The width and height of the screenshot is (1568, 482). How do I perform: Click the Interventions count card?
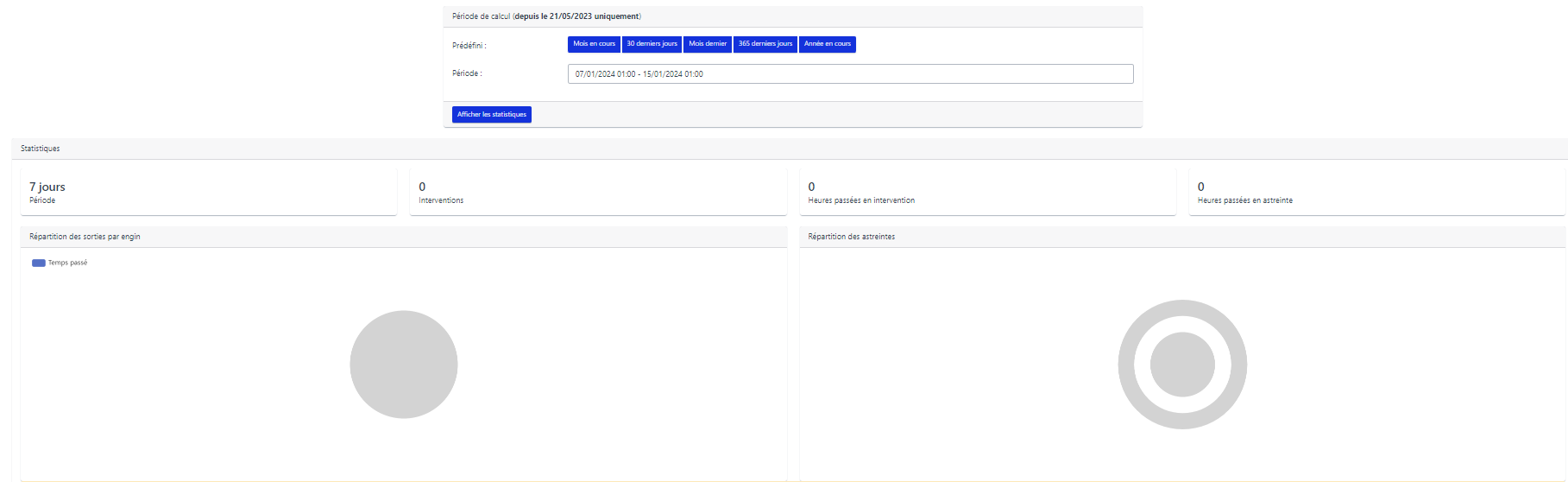point(597,192)
